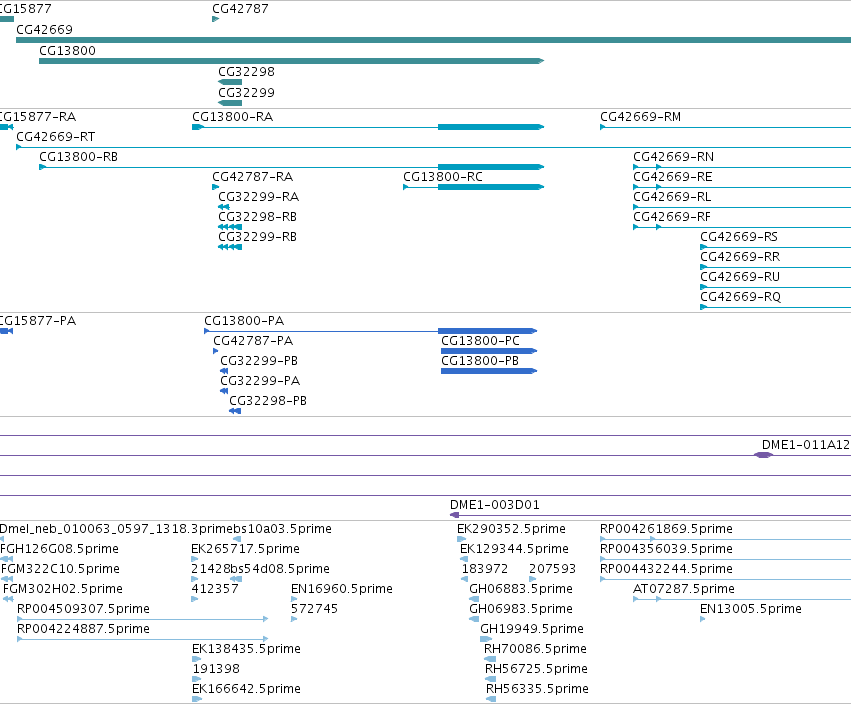Select the EK138435.5prime EST label
Image resolution: width=851 pixels, height=704 pixels.
pyautogui.click(x=246, y=649)
